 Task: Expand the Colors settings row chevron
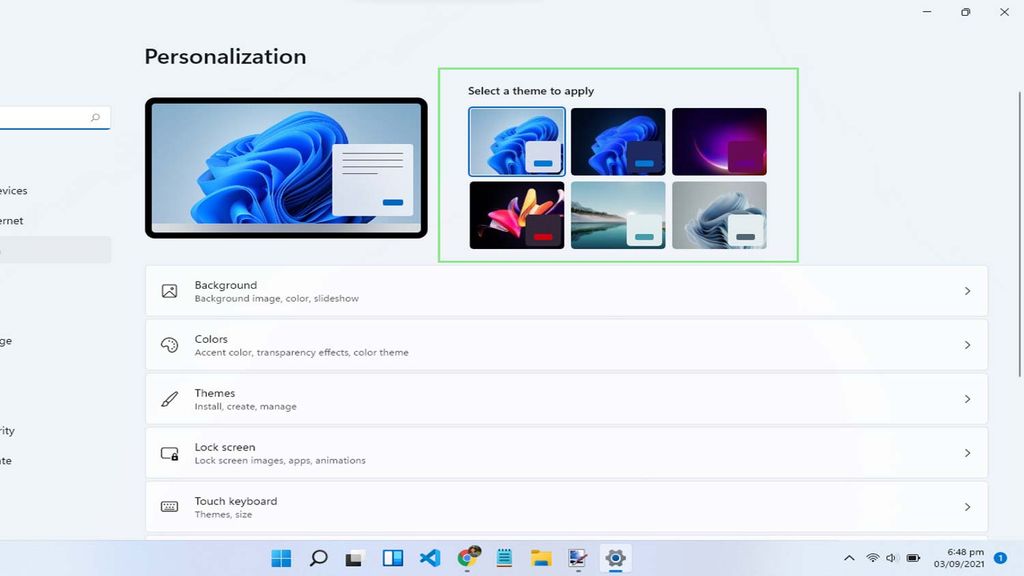(x=967, y=344)
